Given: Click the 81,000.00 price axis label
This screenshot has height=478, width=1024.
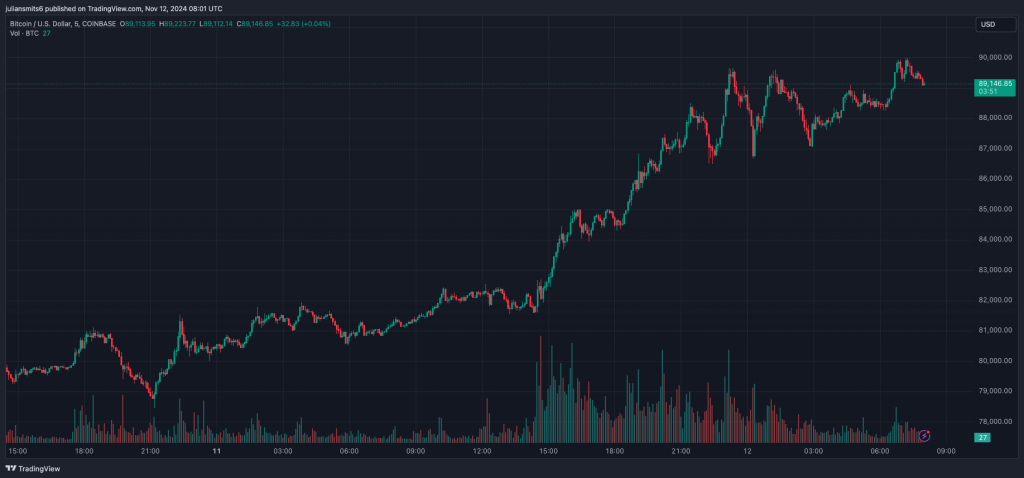Looking at the screenshot, I should point(995,330).
